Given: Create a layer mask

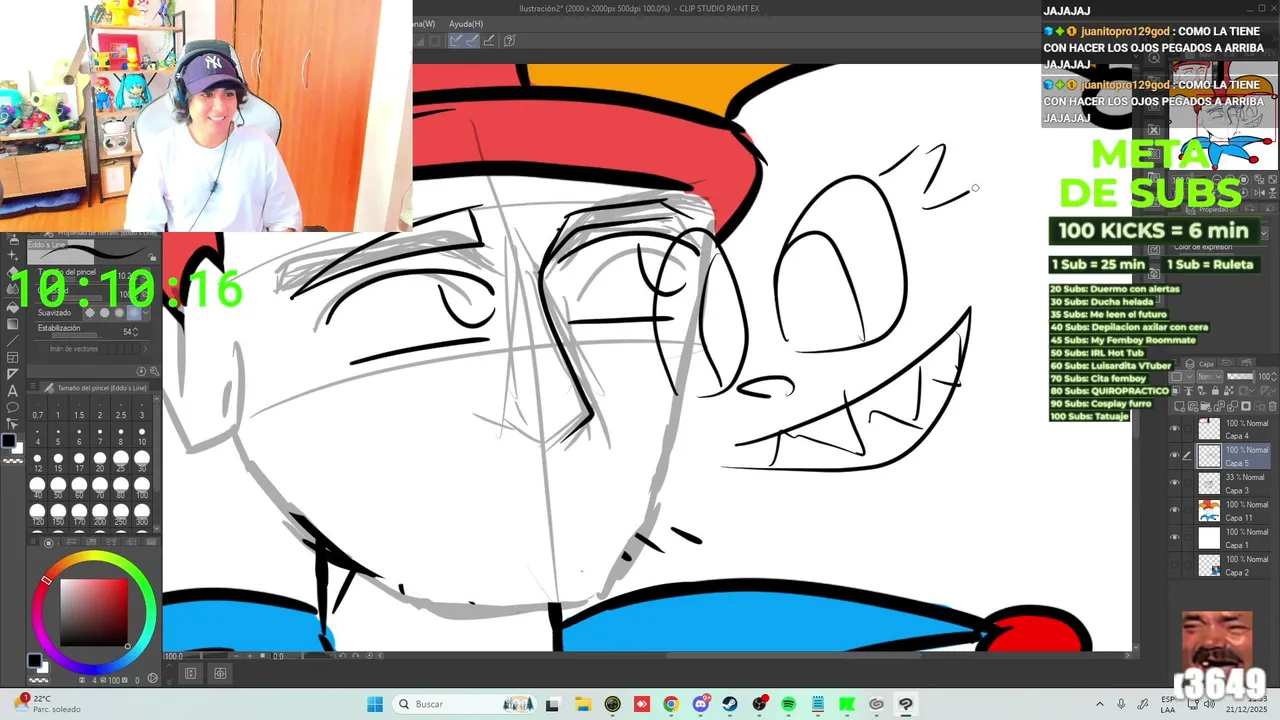Looking at the screenshot, I should (1246, 406).
